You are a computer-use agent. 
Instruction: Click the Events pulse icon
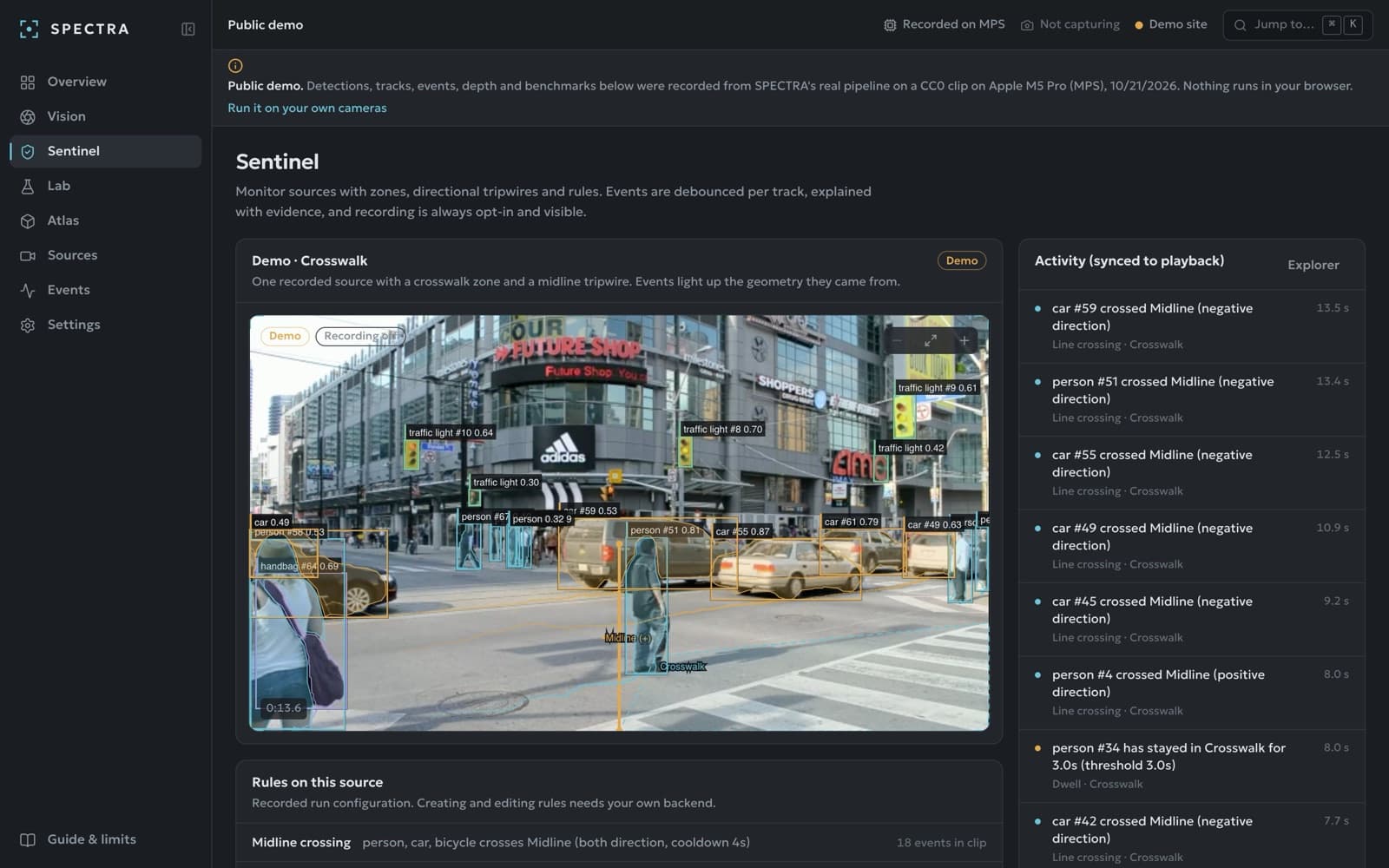tap(28, 290)
